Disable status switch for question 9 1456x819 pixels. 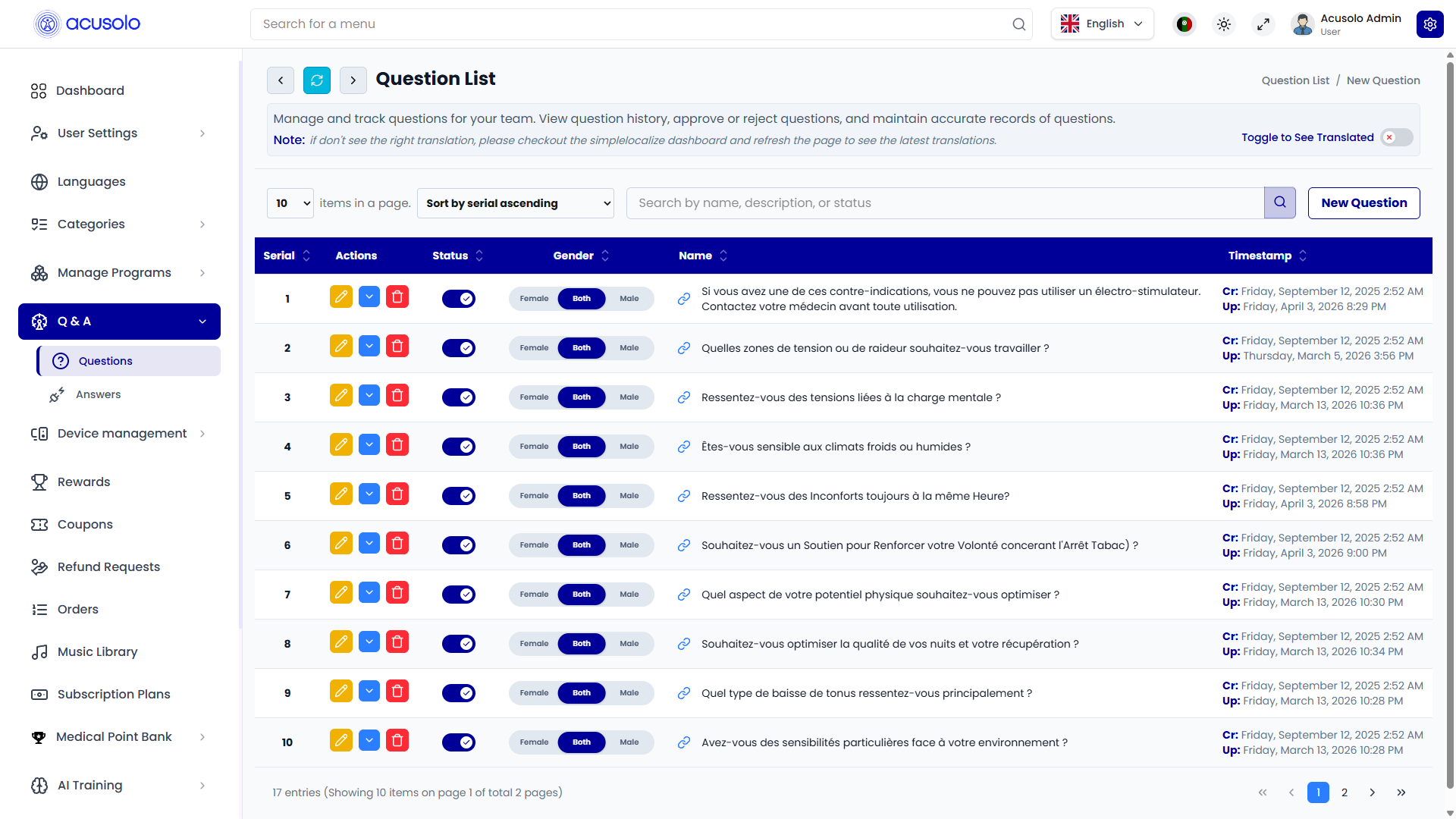459,693
